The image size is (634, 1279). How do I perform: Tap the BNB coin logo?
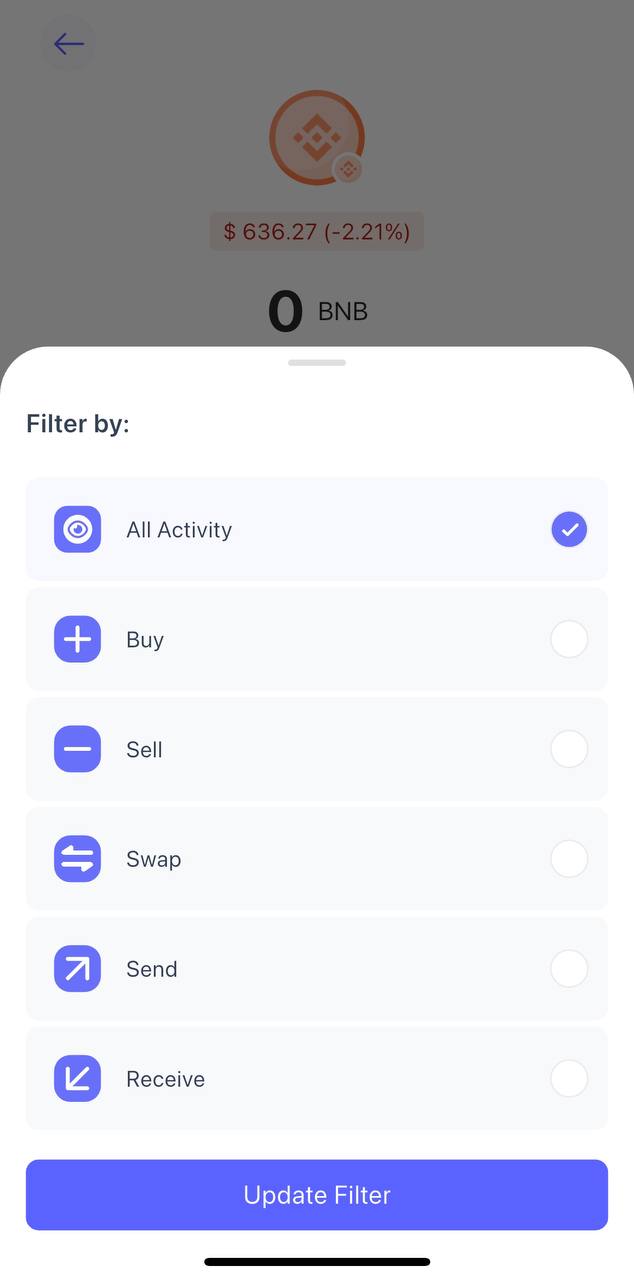pos(317,137)
